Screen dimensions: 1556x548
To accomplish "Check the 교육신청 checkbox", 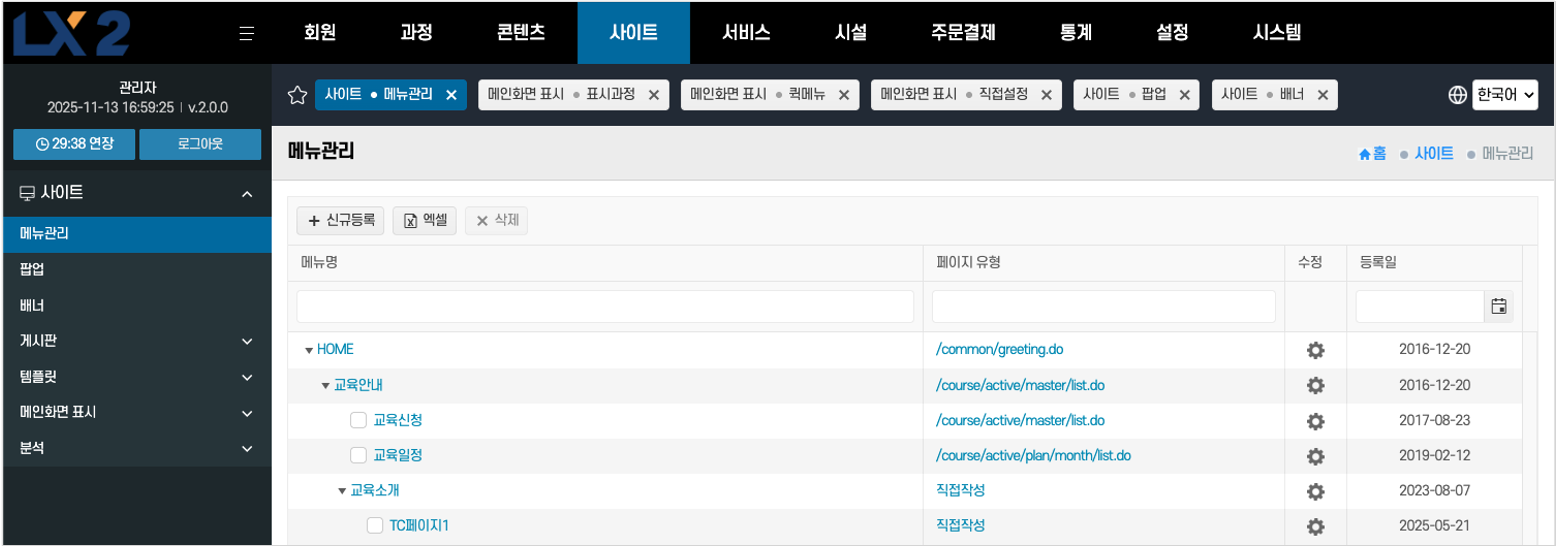I will (x=358, y=420).
